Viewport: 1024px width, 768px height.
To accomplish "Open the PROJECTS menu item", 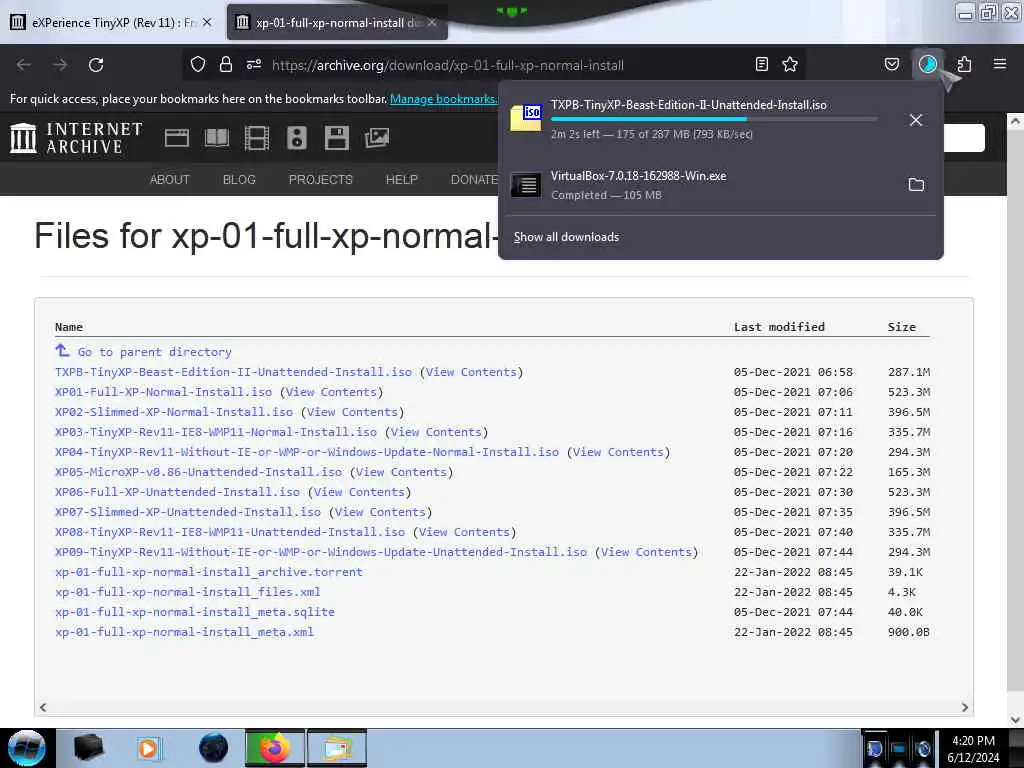I will [x=321, y=180].
